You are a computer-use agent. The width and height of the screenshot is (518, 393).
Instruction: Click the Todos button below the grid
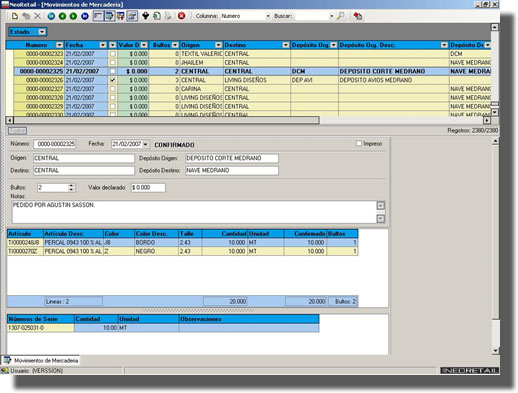click(x=18, y=131)
